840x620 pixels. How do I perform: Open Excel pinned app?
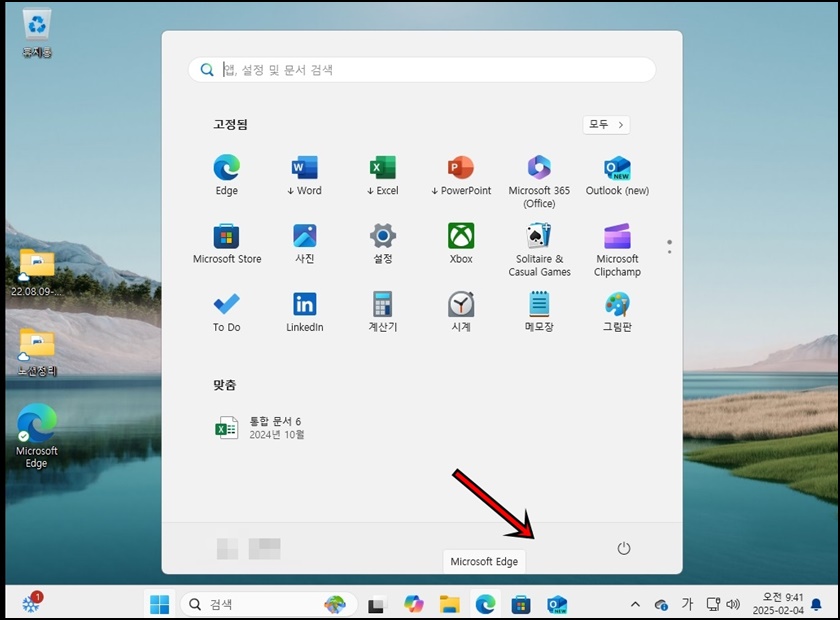[382, 175]
